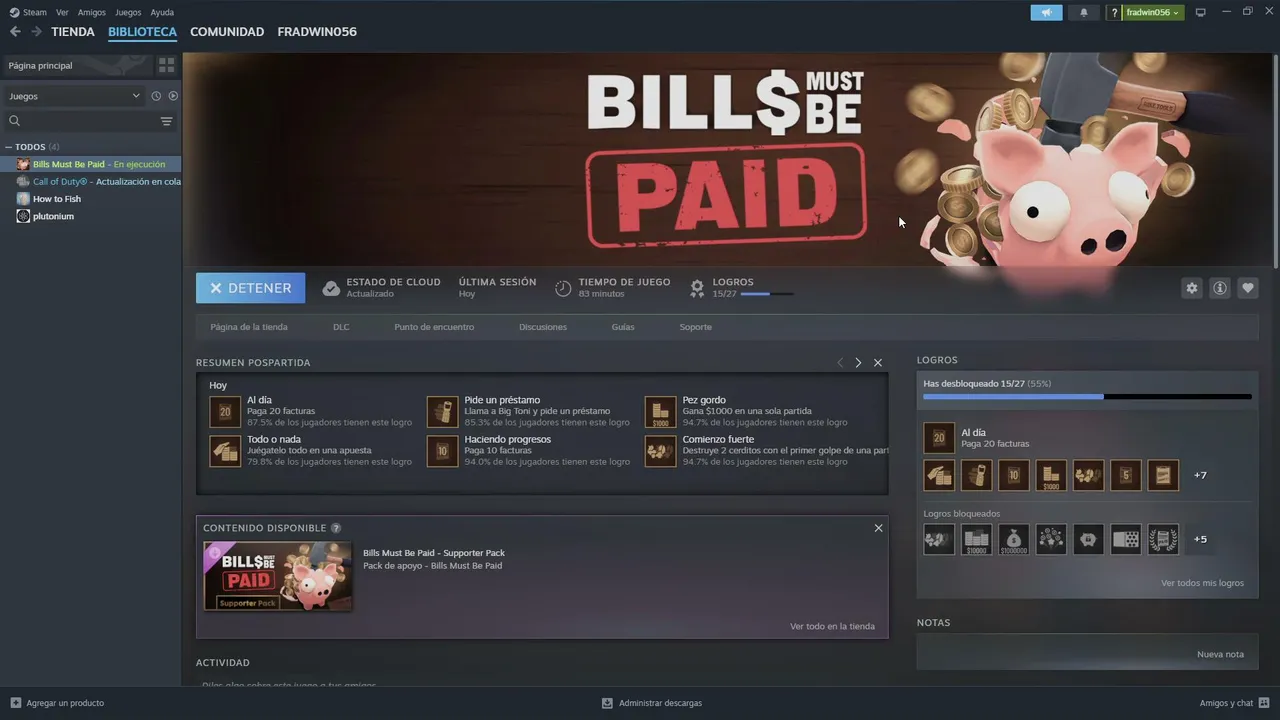Screen dimensions: 1280x720
Task: Click the Agregar un producto plus icon
Action: click(x=15, y=703)
